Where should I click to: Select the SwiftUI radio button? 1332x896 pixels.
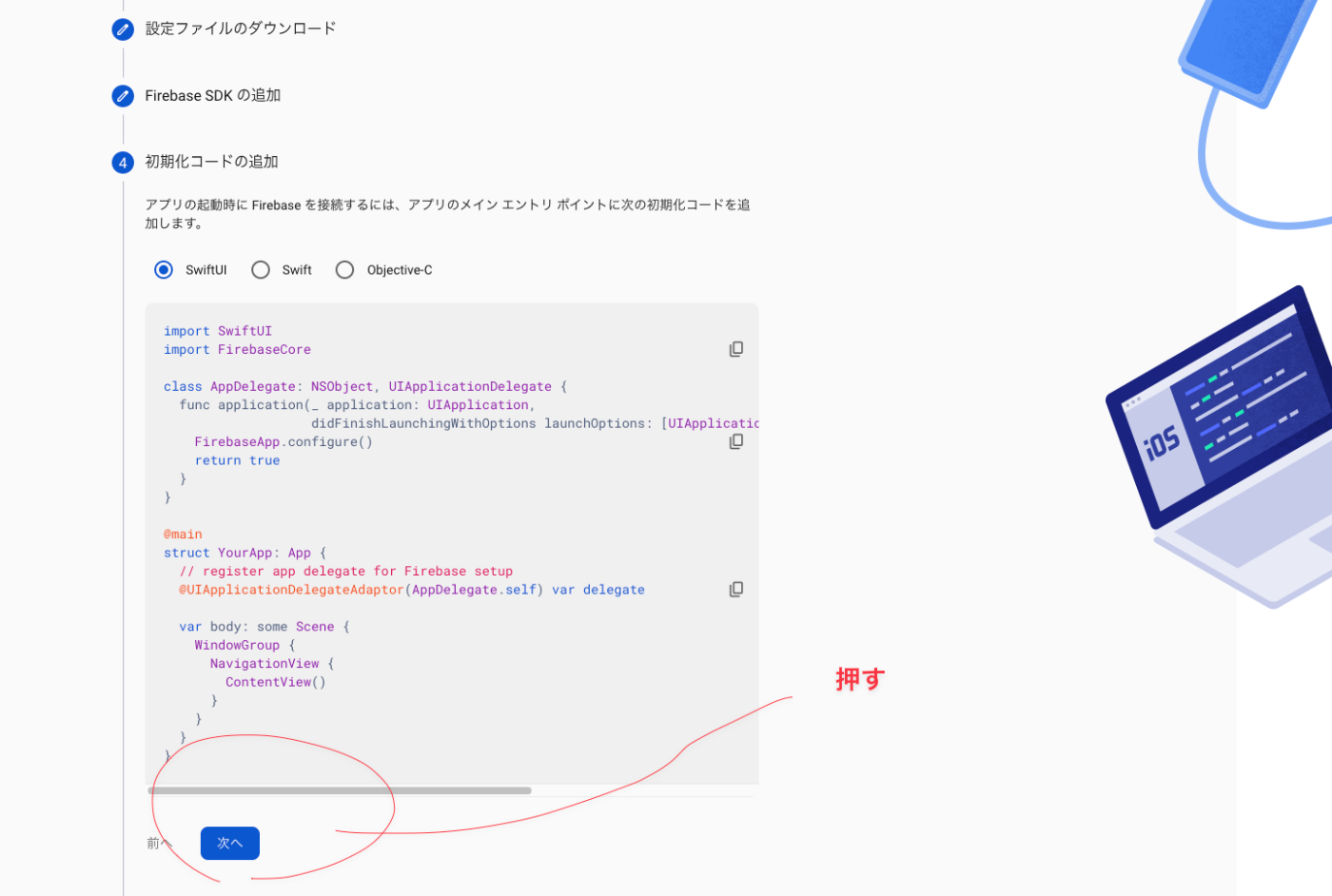tap(164, 270)
